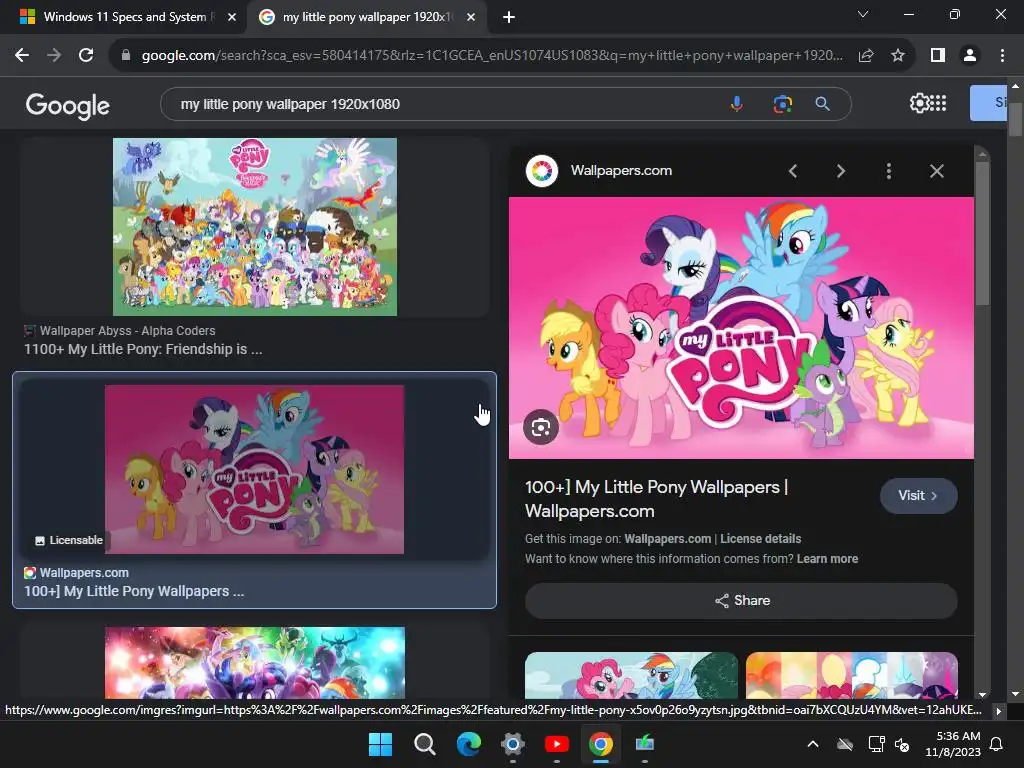Open Wallpapers.com link under Get this image

point(667,539)
